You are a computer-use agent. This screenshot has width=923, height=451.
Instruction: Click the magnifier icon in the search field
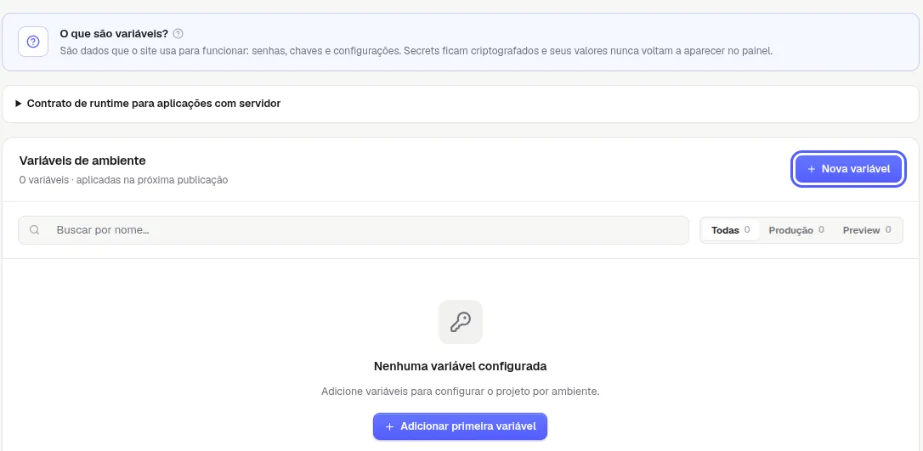click(35, 230)
